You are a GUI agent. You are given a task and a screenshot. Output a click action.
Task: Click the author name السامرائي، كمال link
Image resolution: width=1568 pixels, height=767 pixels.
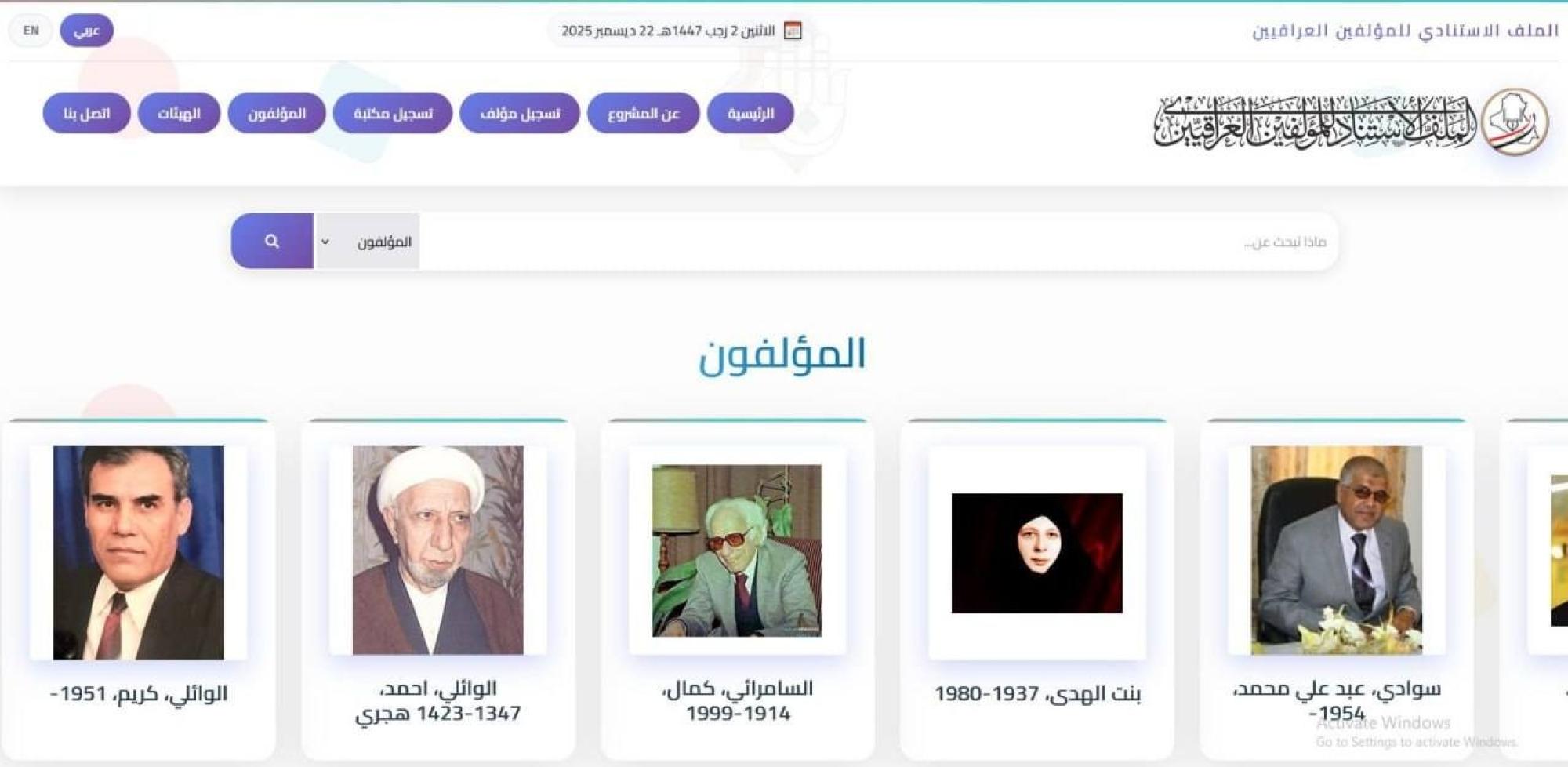point(738,689)
